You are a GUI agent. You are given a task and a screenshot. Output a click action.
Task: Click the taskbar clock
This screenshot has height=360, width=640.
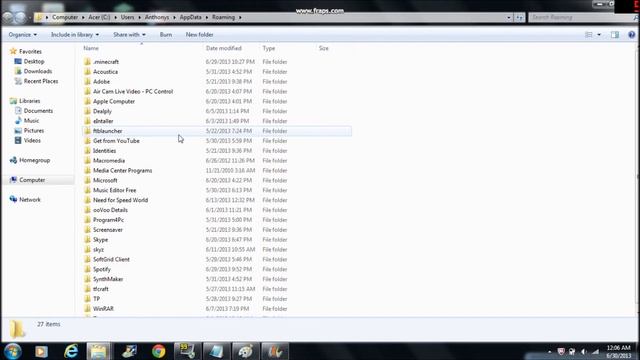(x=618, y=351)
